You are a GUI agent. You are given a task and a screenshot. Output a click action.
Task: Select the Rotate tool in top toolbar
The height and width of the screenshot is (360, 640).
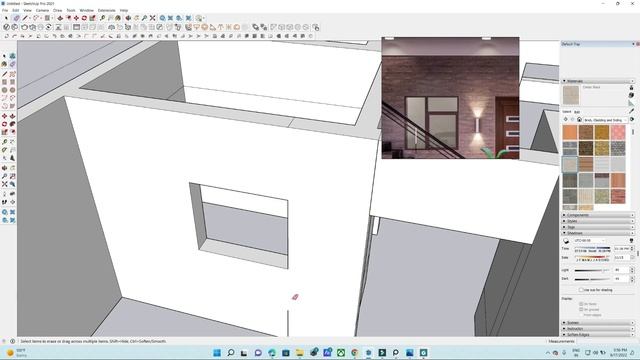(x=84, y=18)
